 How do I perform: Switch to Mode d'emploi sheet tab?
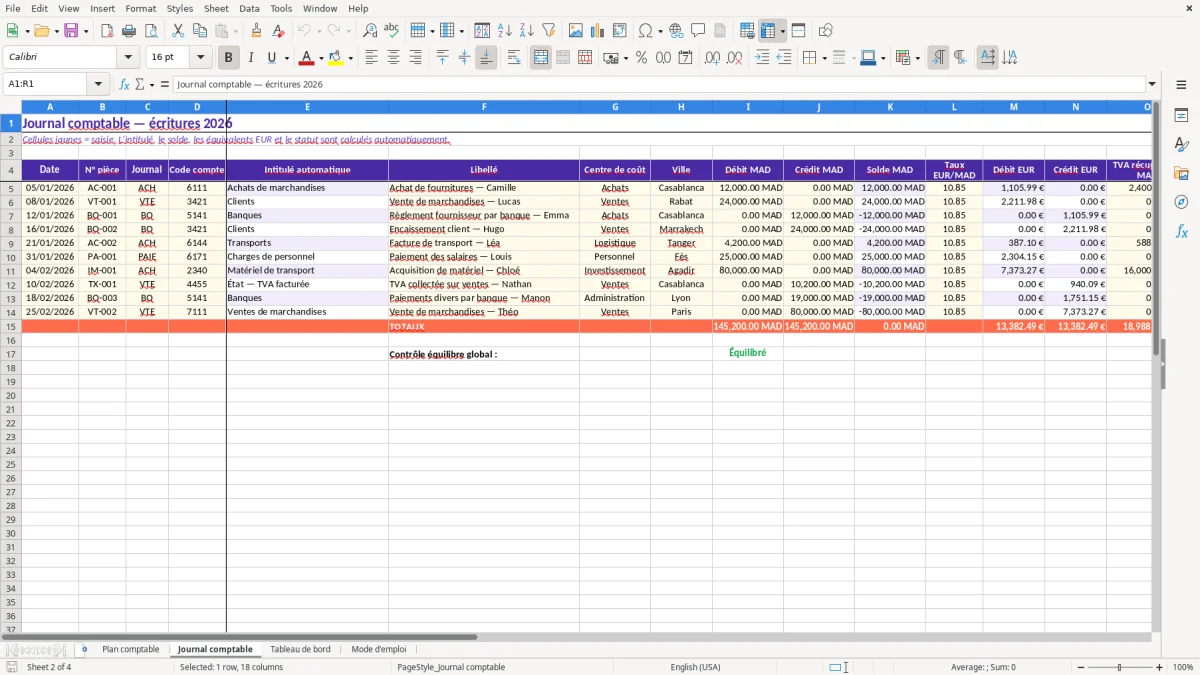pos(379,650)
